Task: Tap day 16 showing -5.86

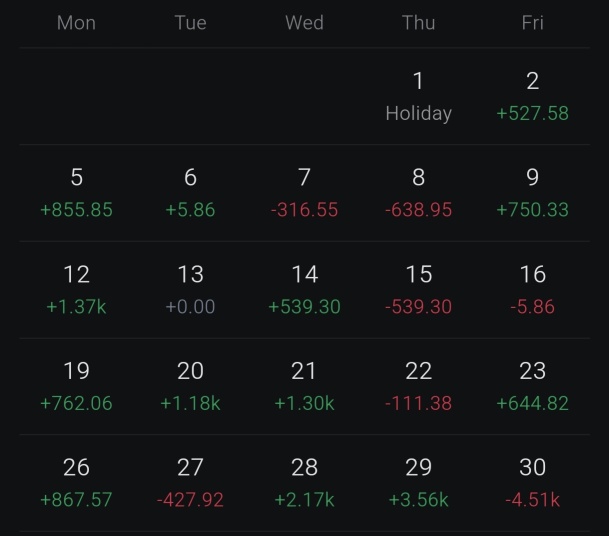Action: (532, 290)
